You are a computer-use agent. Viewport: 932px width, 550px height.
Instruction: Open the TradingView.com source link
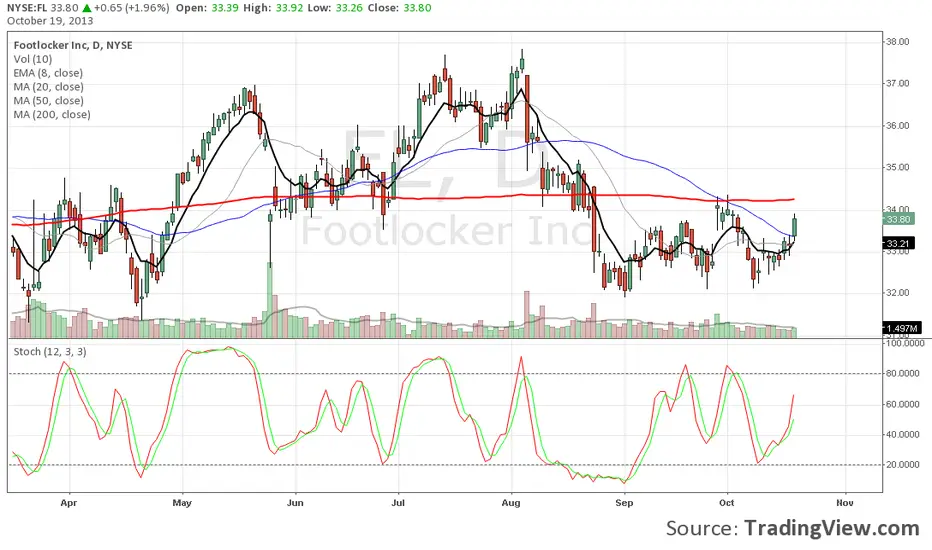click(x=832, y=528)
